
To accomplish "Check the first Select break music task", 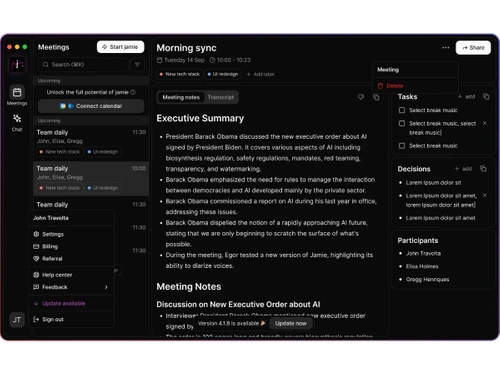I will (402, 110).
